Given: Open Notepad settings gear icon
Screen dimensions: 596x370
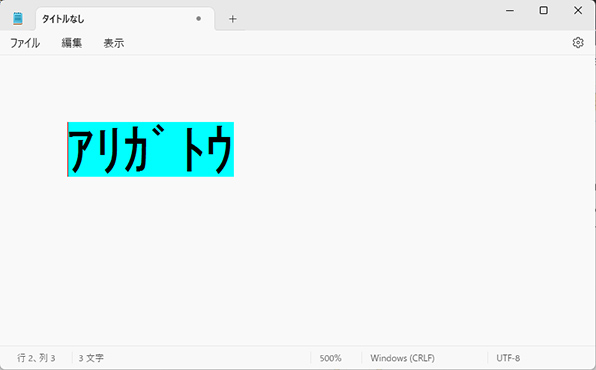Looking at the screenshot, I should 578,43.
